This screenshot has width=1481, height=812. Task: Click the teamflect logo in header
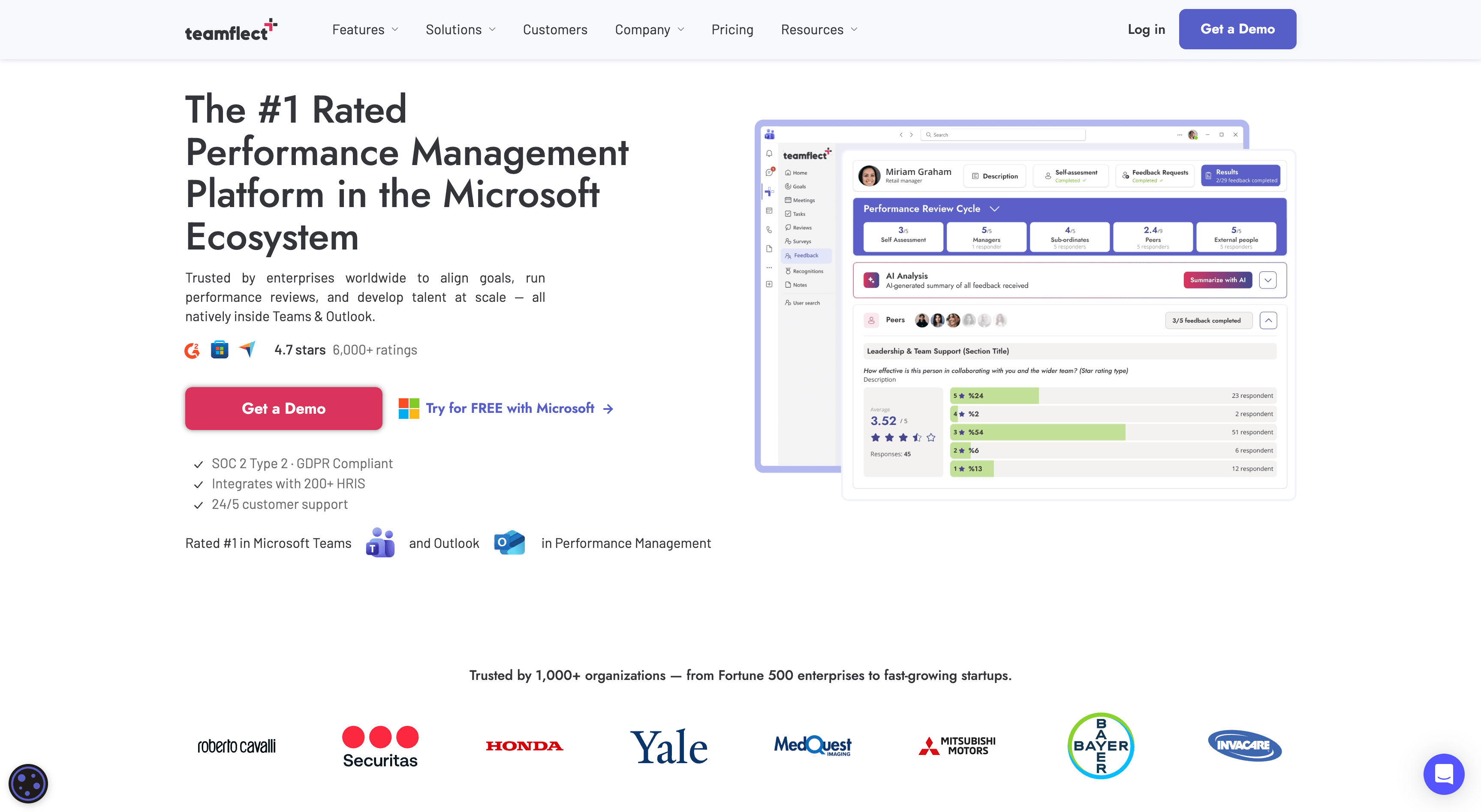point(231,30)
